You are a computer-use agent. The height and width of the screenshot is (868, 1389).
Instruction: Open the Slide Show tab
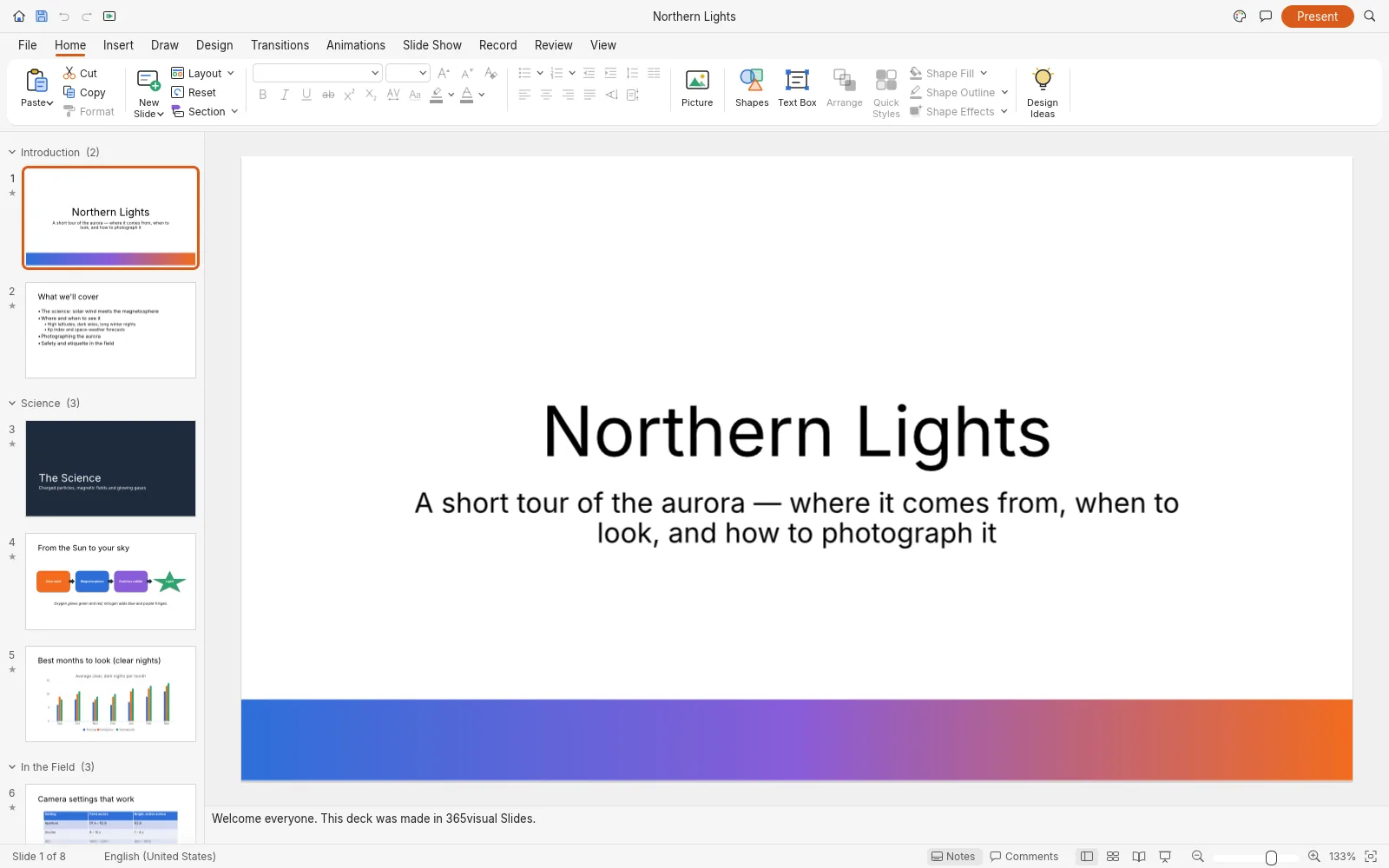[432, 45]
